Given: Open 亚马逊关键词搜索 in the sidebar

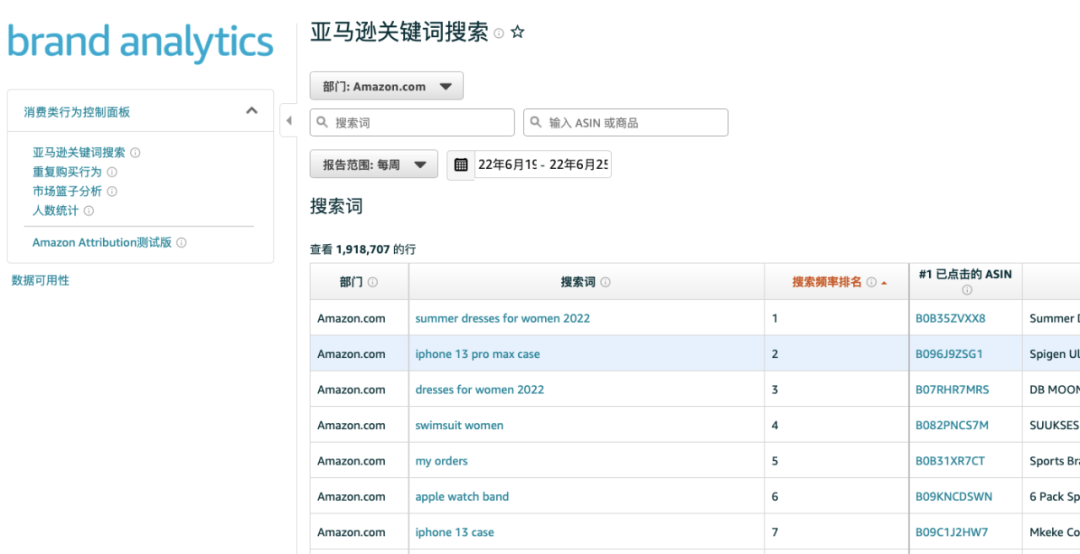Looking at the screenshot, I should [79, 152].
